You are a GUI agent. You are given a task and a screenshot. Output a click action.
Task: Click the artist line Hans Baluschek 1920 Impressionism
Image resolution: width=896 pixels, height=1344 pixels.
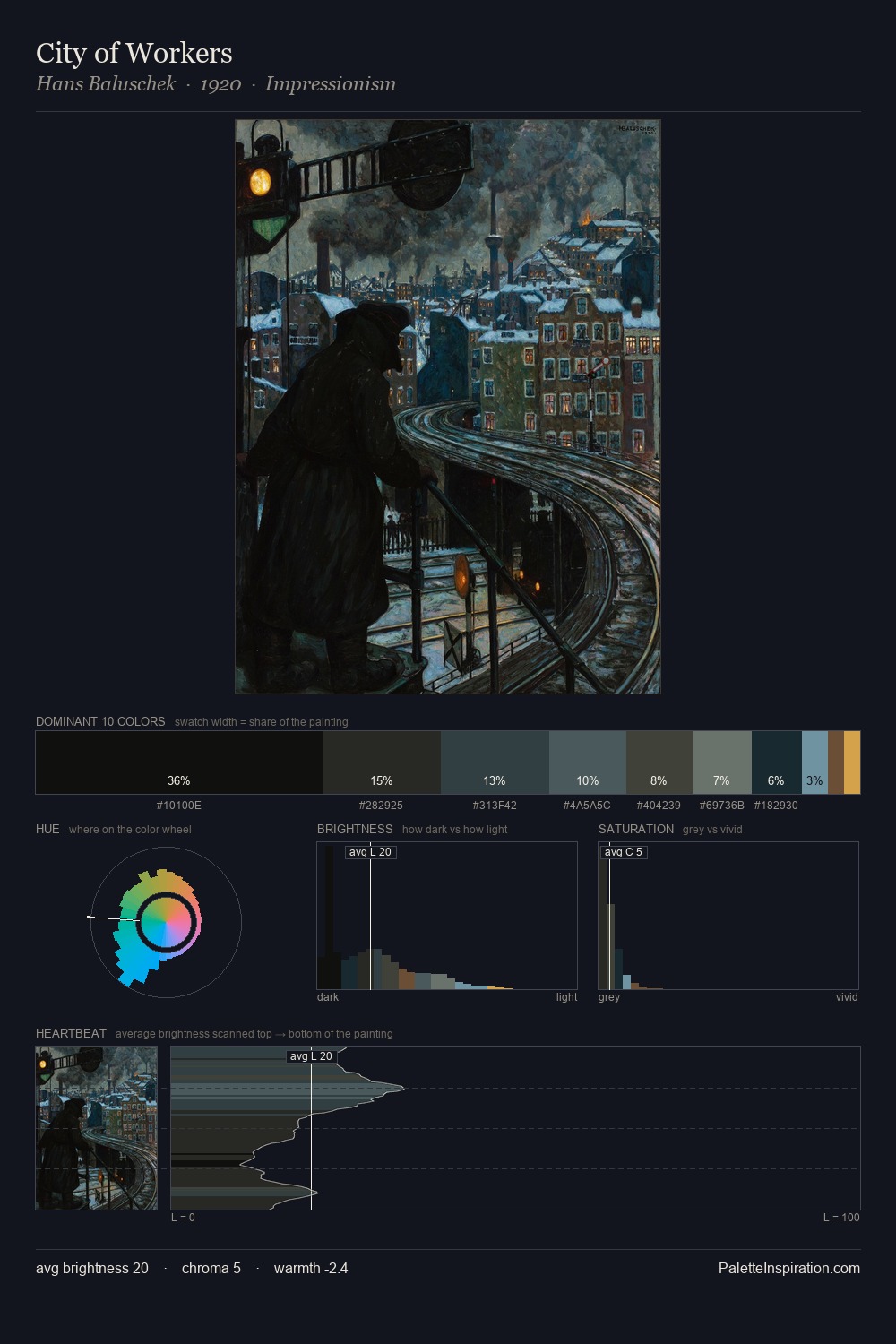(215, 84)
